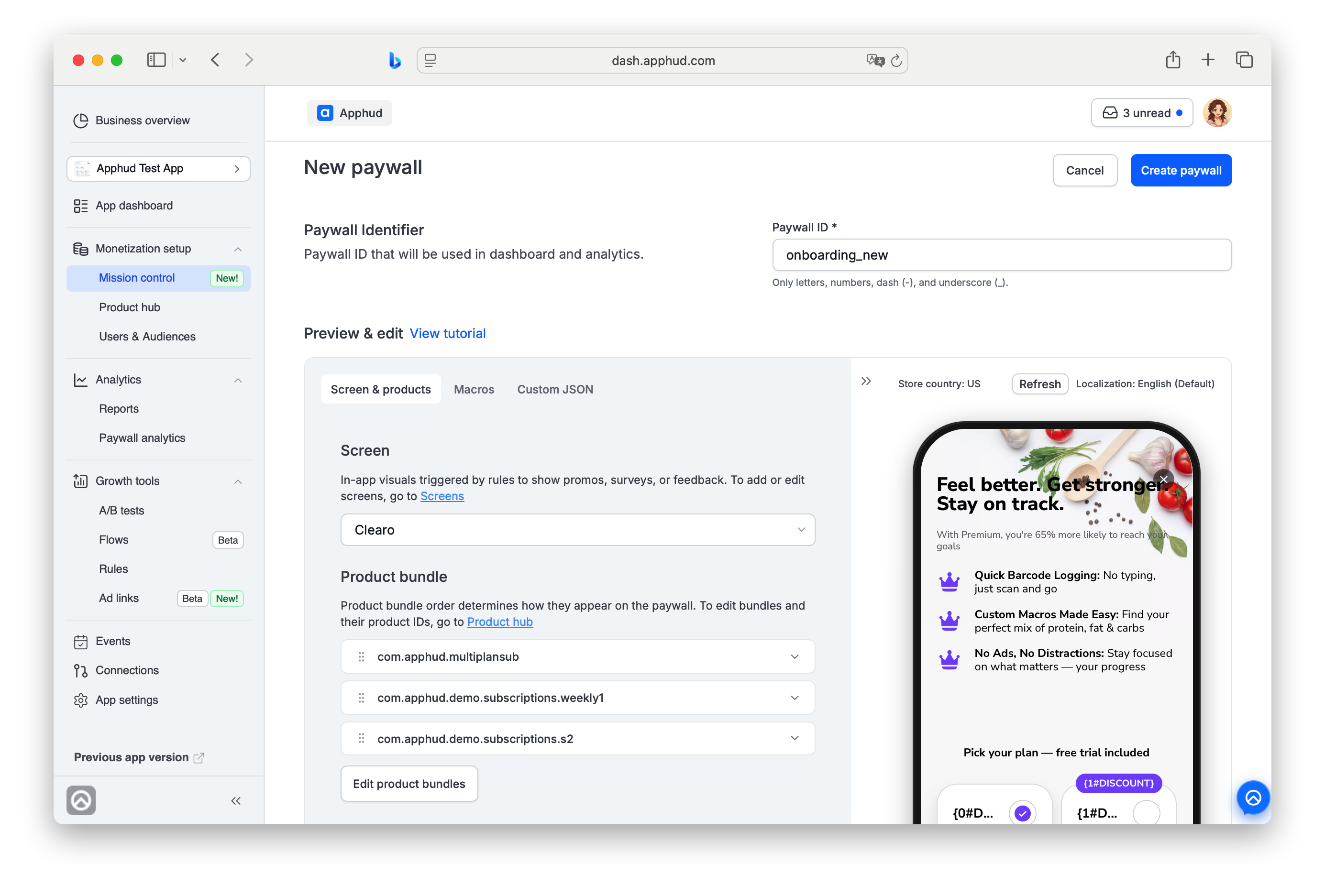Open Users & Audiences
The image size is (1325, 896).
[x=147, y=336]
